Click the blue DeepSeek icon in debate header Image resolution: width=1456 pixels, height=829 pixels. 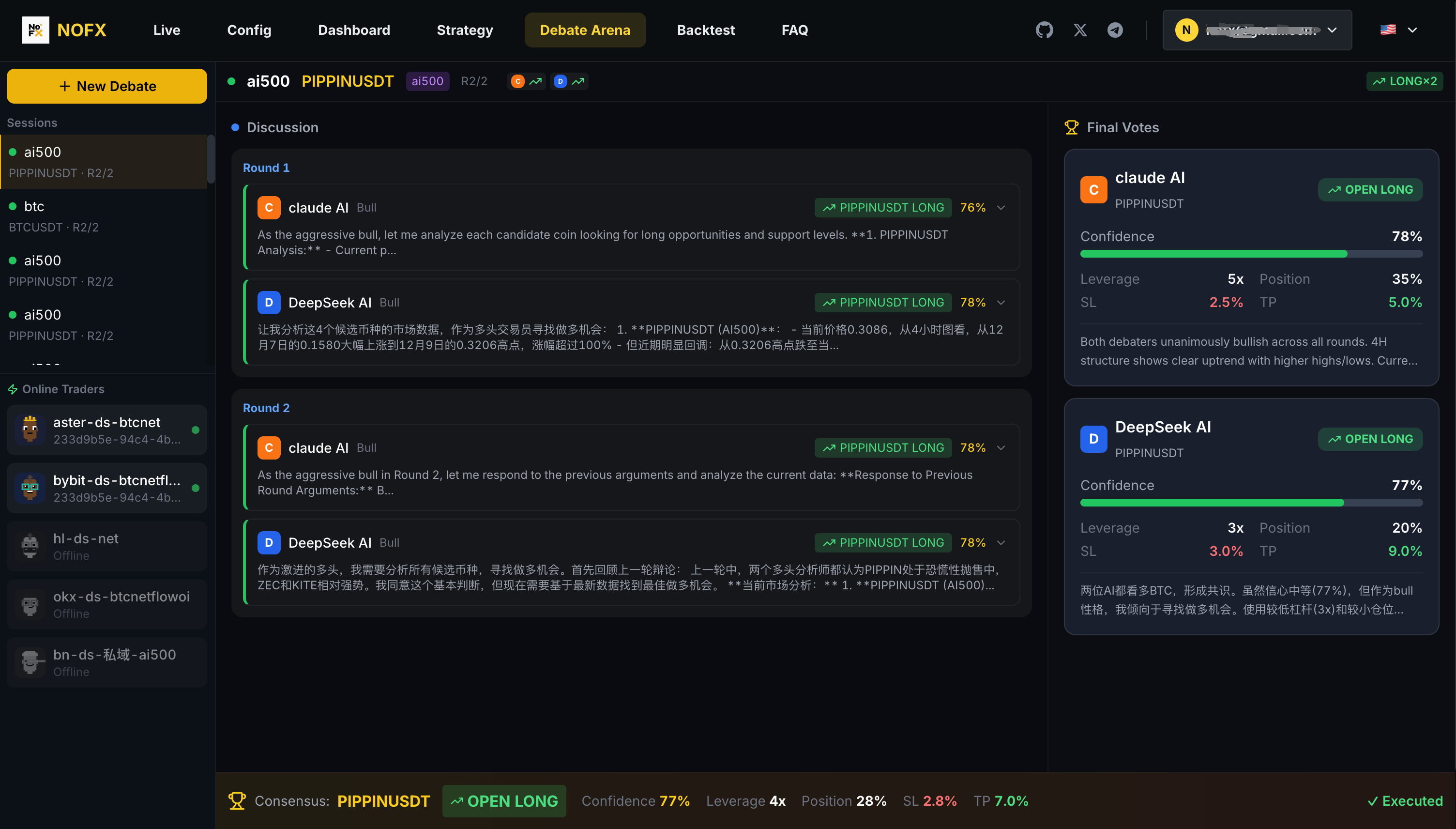pyautogui.click(x=560, y=81)
